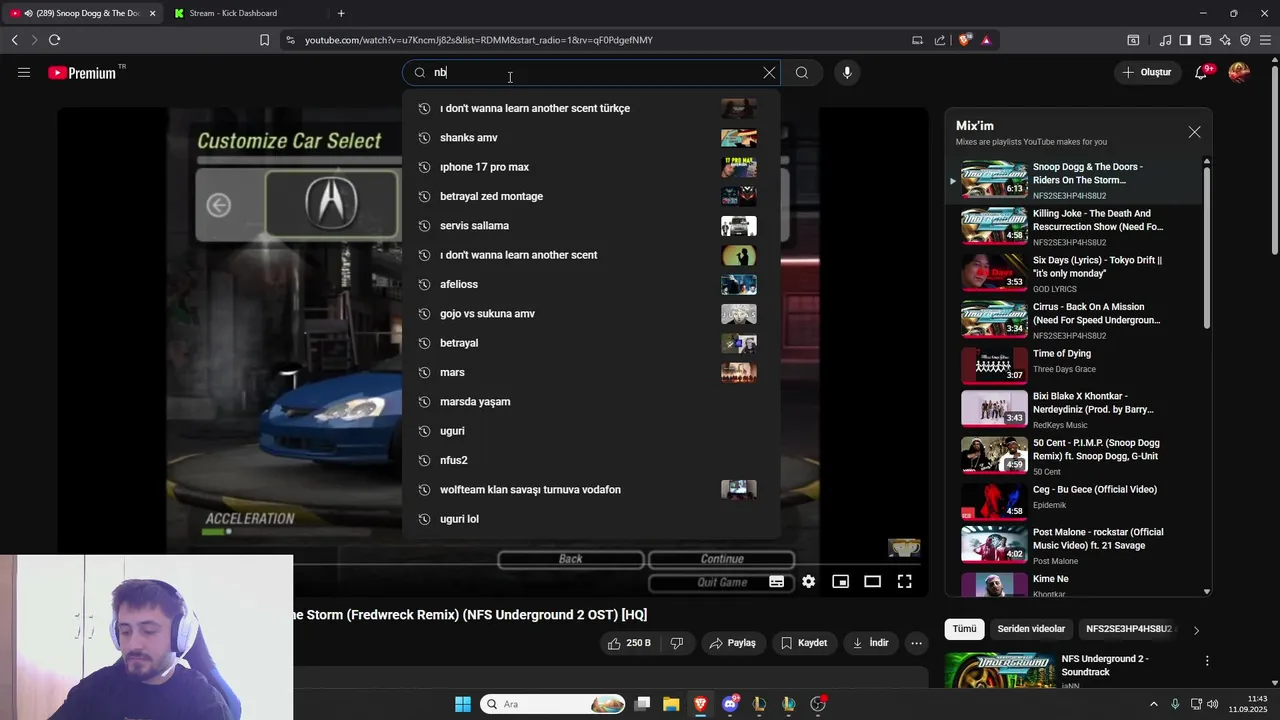Choose suggestion 'betrayal zed montage'

pyautogui.click(x=591, y=196)
